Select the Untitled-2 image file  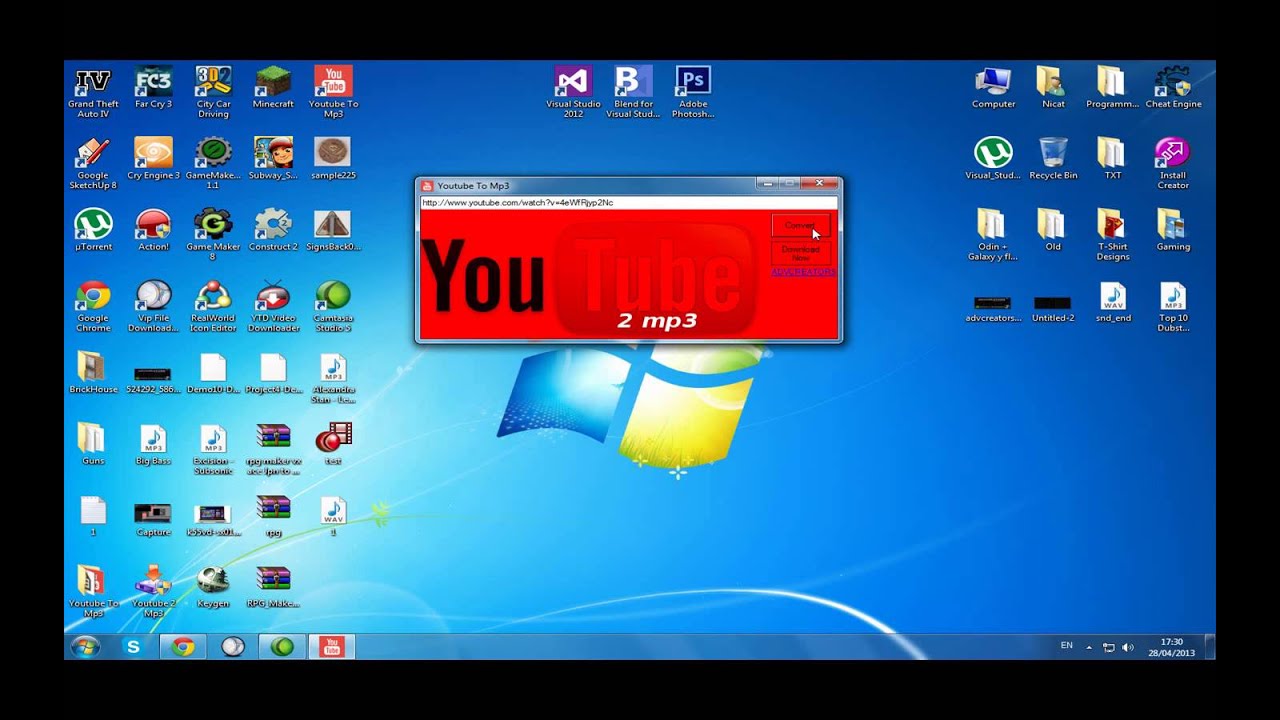click(x=1053, y=307)
